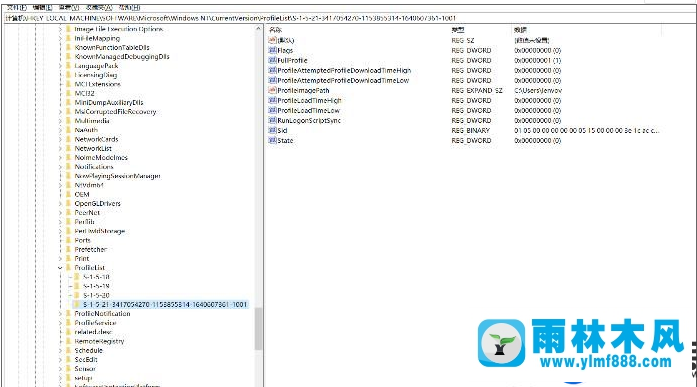Select the Flags value icon
This screenshot has width=697, height=387.
coord(272,50)
